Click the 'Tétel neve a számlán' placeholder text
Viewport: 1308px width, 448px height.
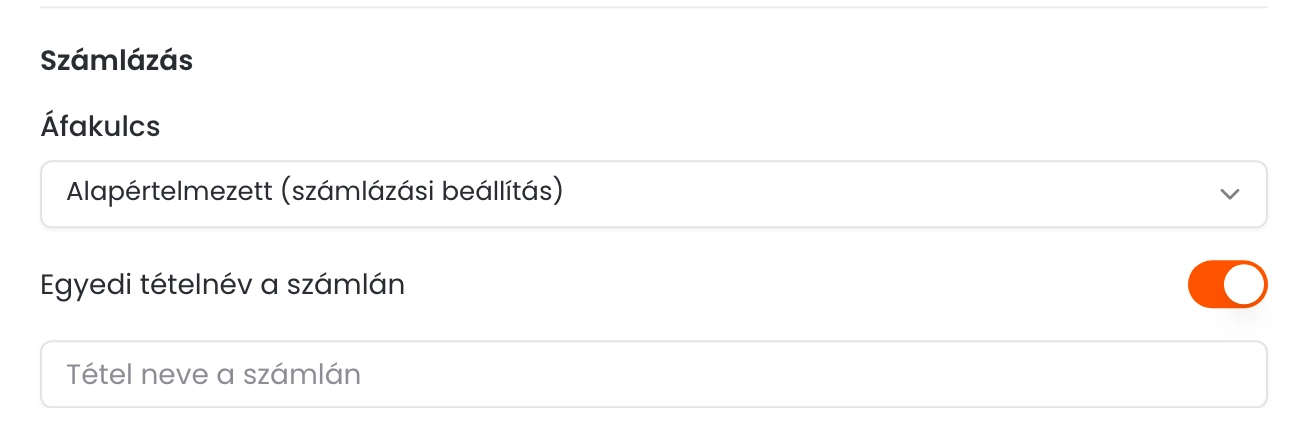[x=213, y=374]
